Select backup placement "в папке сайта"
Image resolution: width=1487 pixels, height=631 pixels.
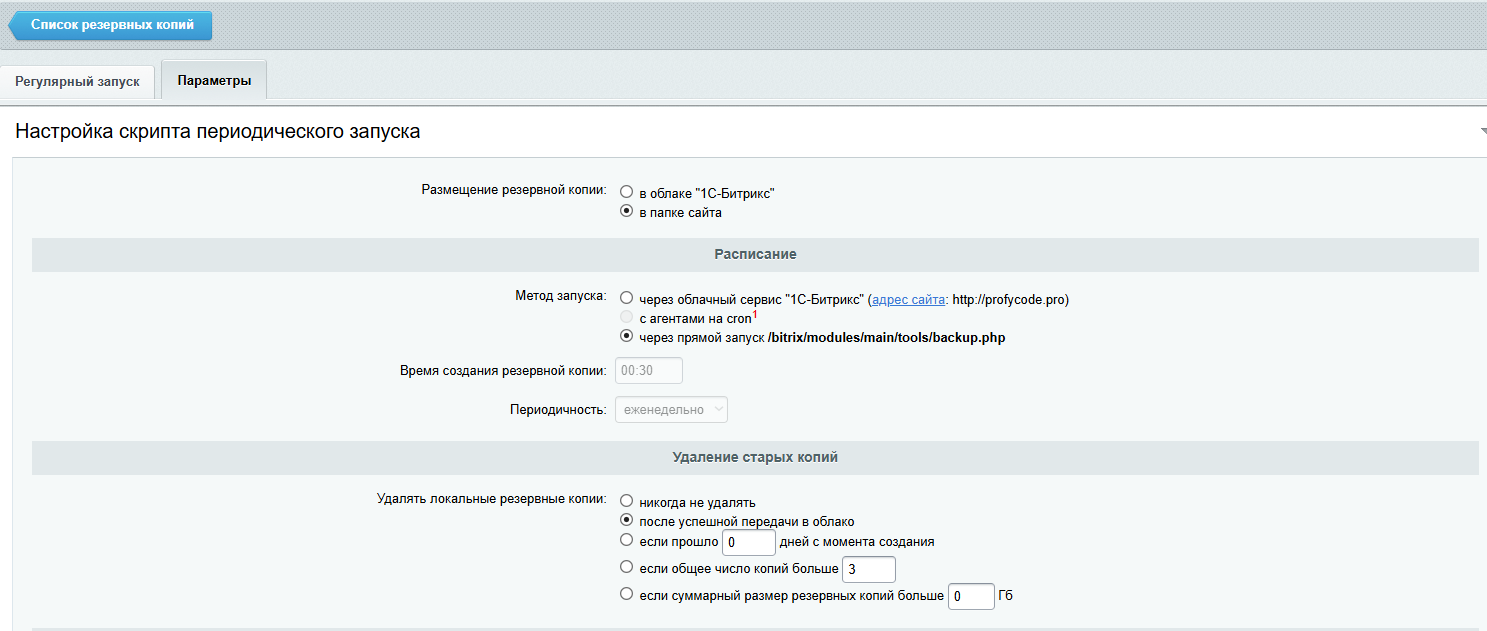coord(626,212)
